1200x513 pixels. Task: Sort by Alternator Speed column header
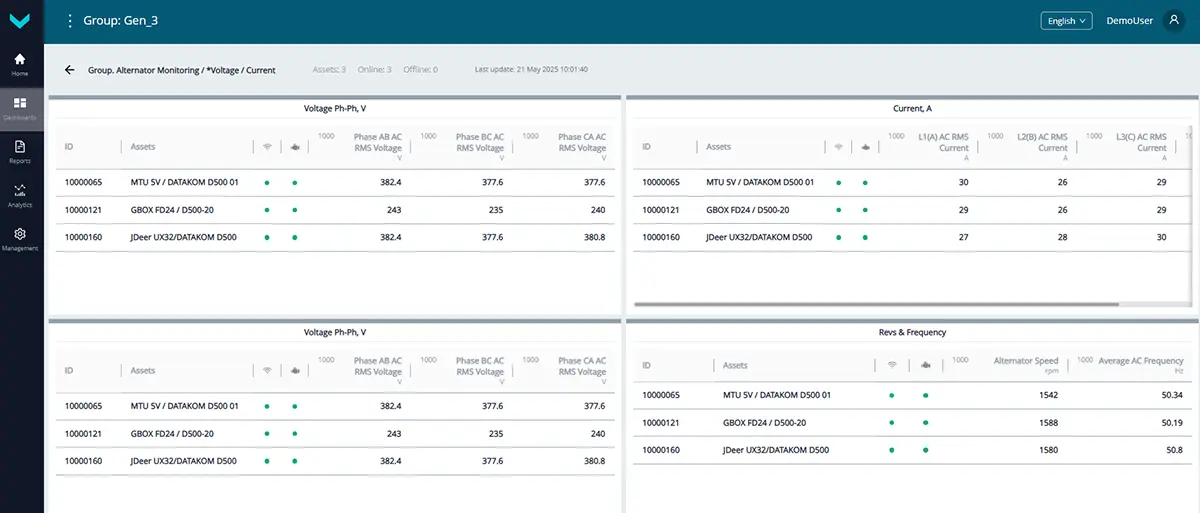[1025, 361]
